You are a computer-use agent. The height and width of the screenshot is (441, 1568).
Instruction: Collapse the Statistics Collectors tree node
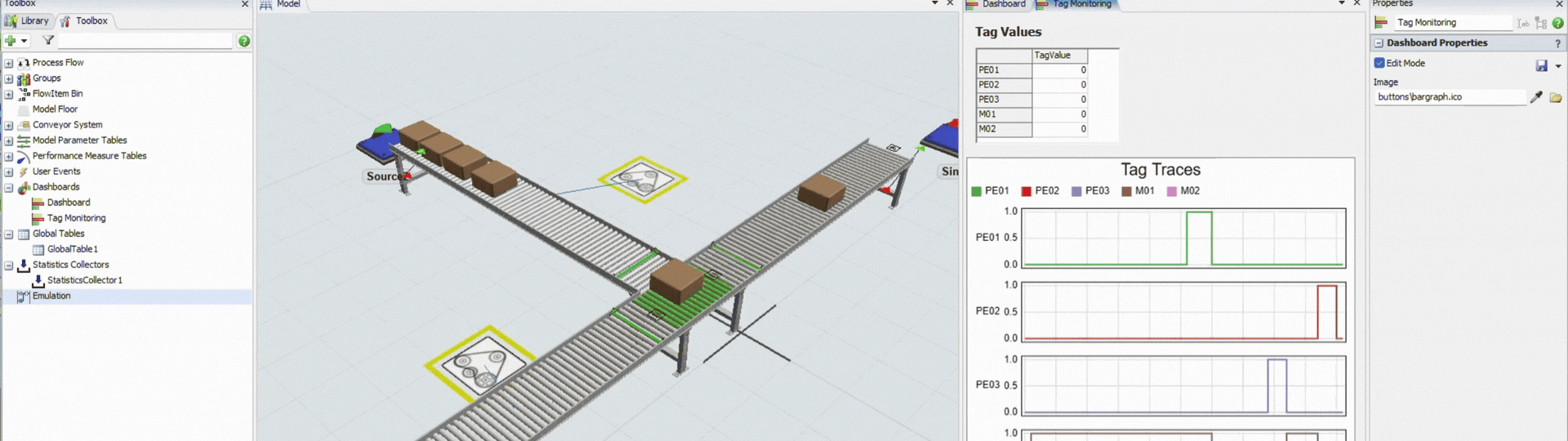[9, 265]
